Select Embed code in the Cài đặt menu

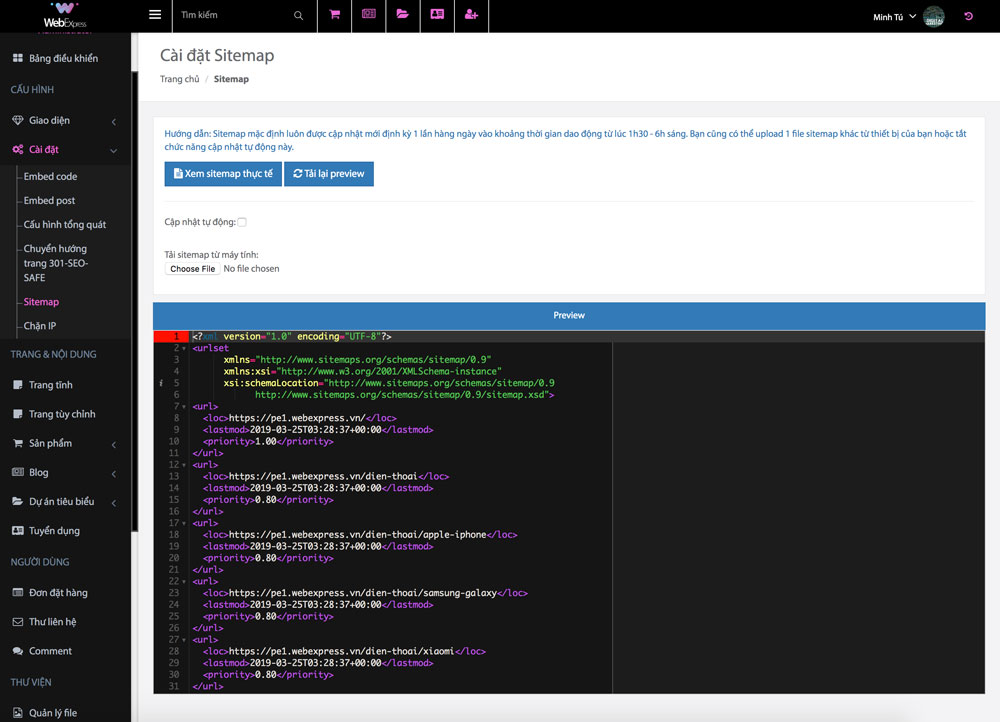pos(51,176)
